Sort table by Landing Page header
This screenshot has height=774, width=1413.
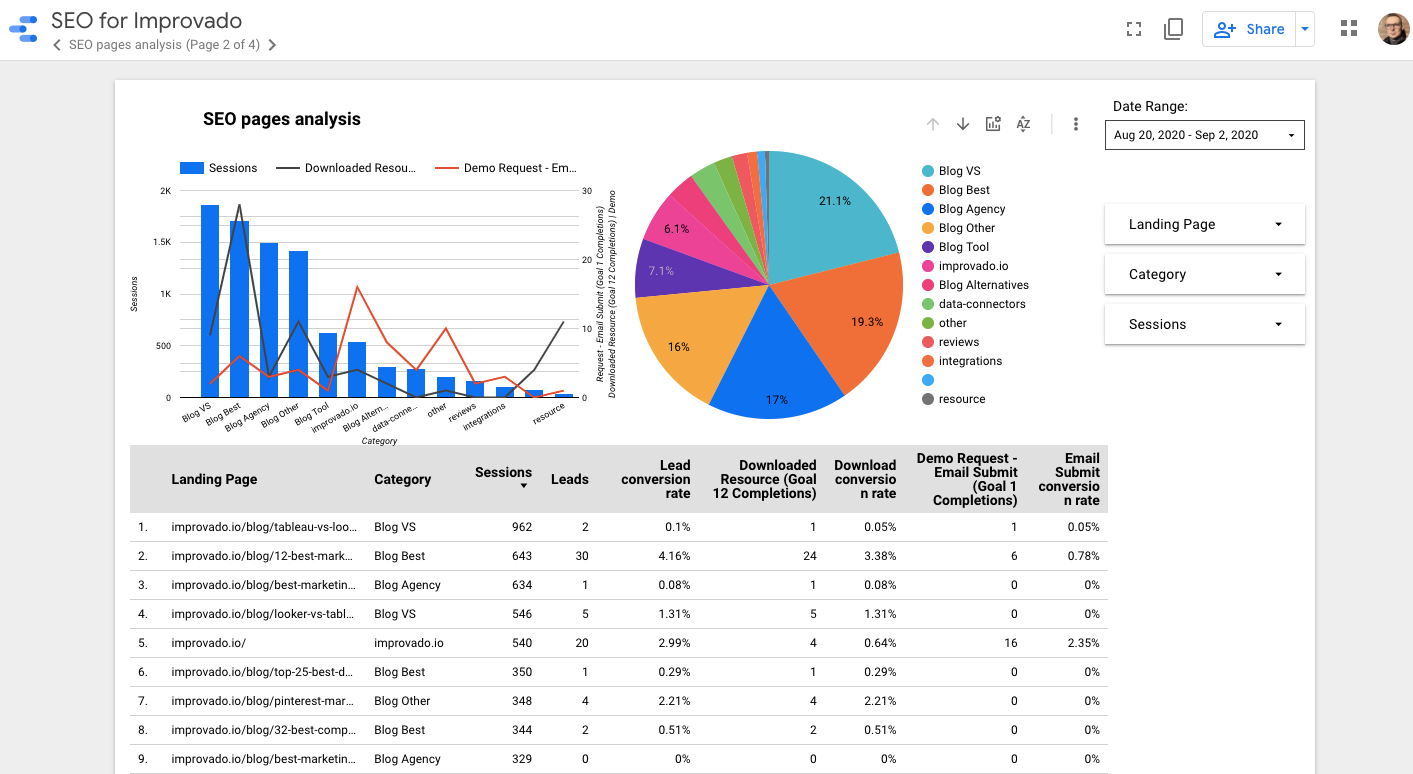214,479
